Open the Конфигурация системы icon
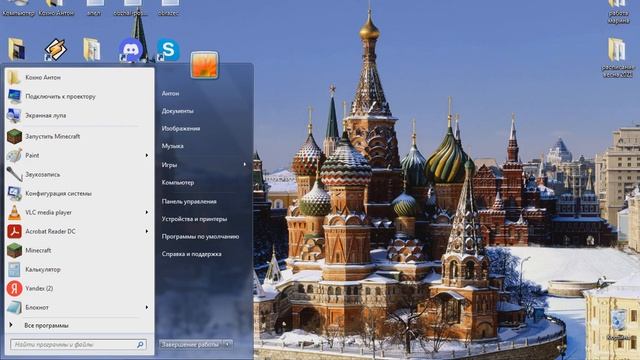Screen dimensions: 640x360 [14, 193]
